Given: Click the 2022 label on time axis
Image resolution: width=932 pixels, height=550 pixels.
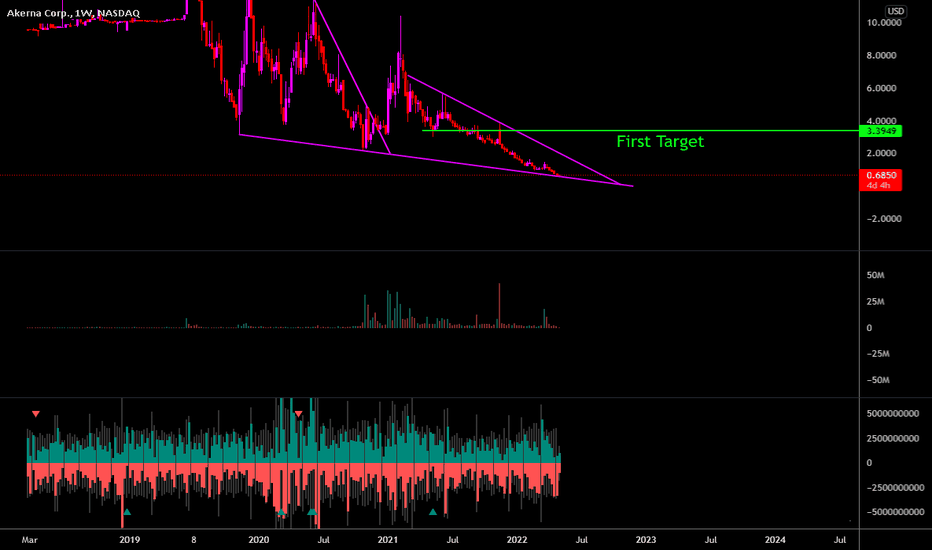Looking at the screenshot, I should (517, 540).
